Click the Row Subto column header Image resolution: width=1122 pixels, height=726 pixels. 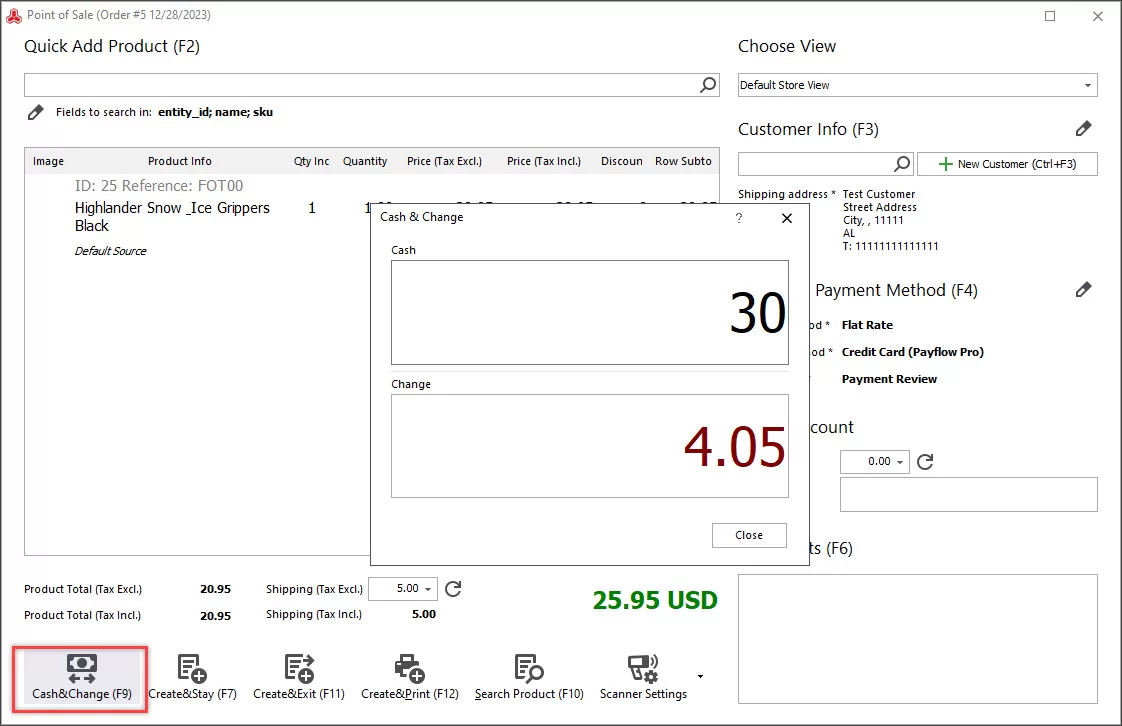pyautogui.click(x=683, y=162)
